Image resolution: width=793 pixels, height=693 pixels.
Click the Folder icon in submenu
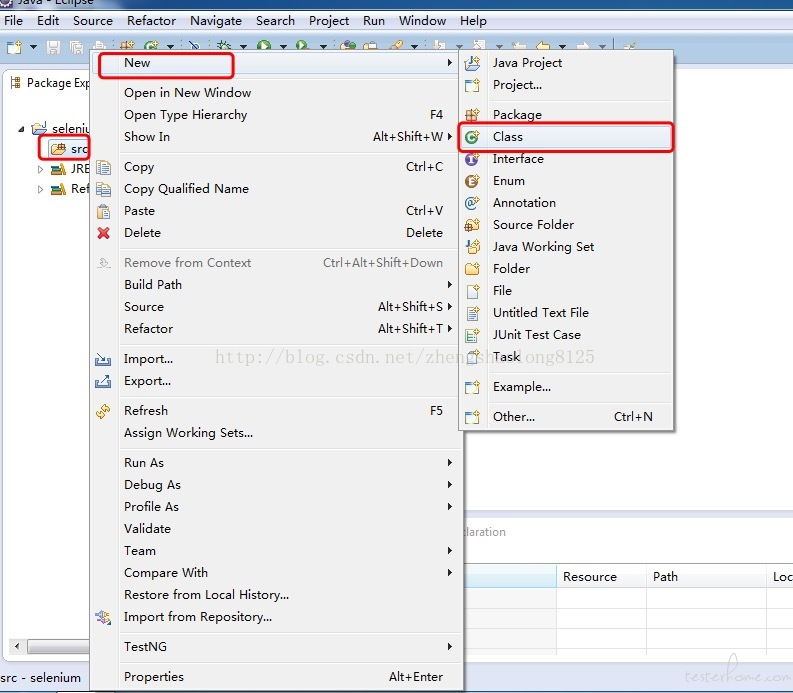pyautogui.click(x=472, y=269)
